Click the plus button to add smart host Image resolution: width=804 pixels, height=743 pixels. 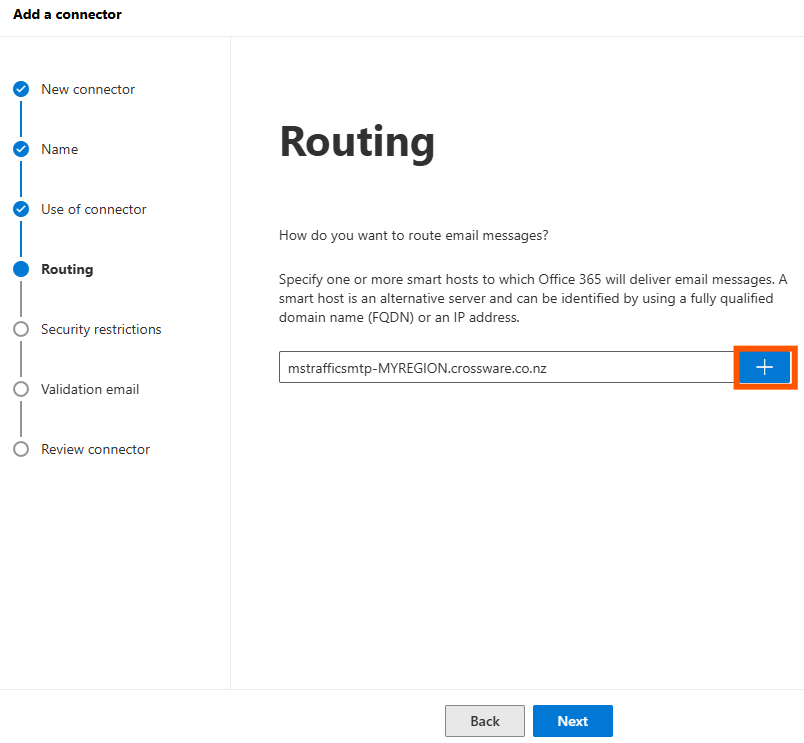[765, 368]
